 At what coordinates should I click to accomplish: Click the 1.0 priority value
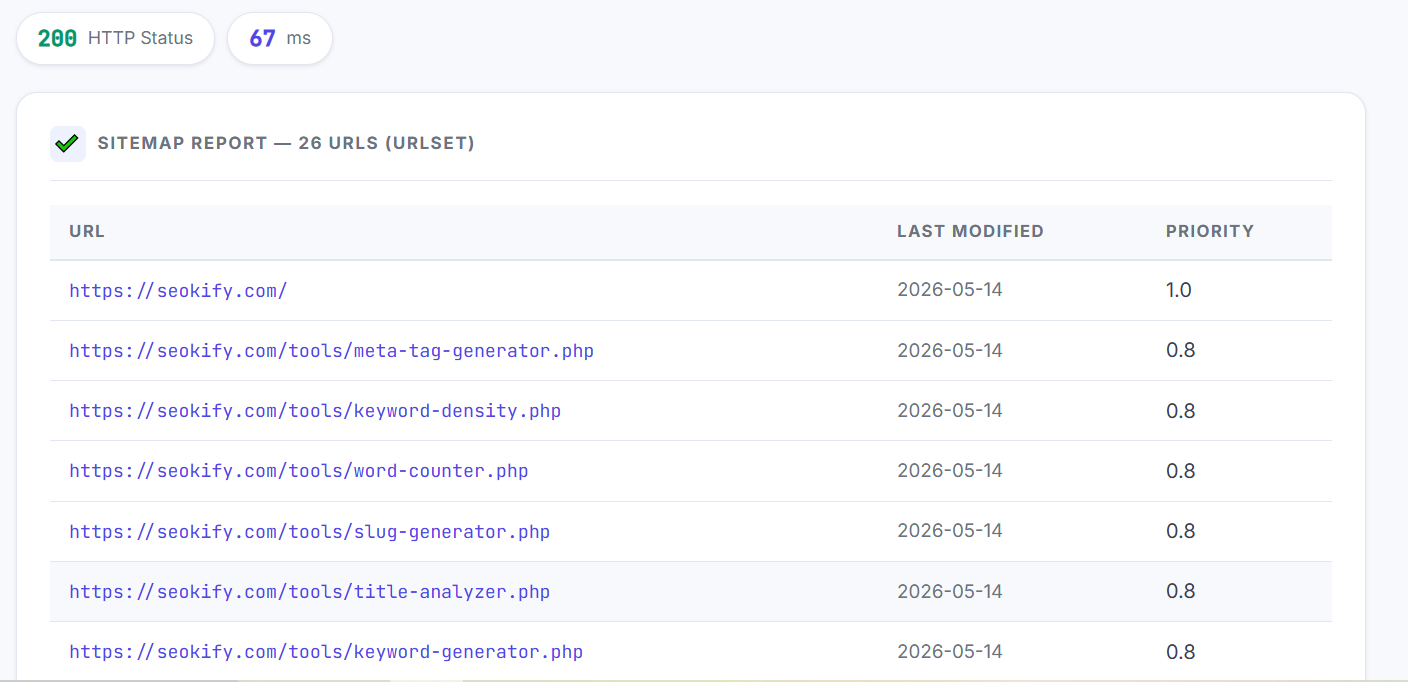click(x=1179, y=290)
